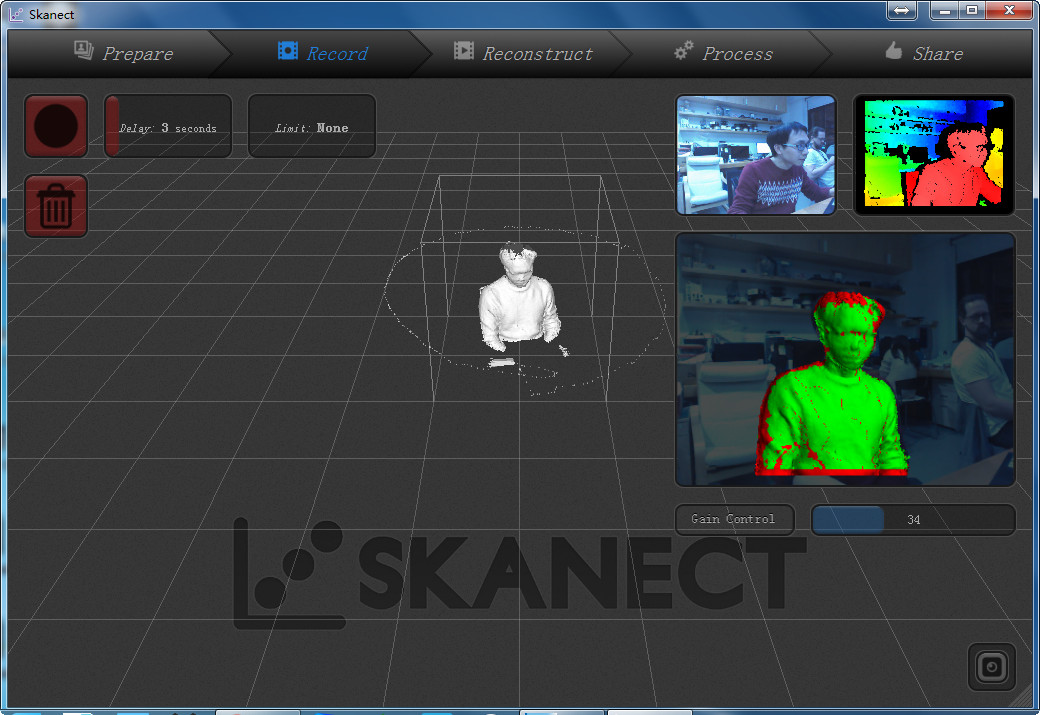
Task: Open the Prepare tab
Action: coord(123,53)
